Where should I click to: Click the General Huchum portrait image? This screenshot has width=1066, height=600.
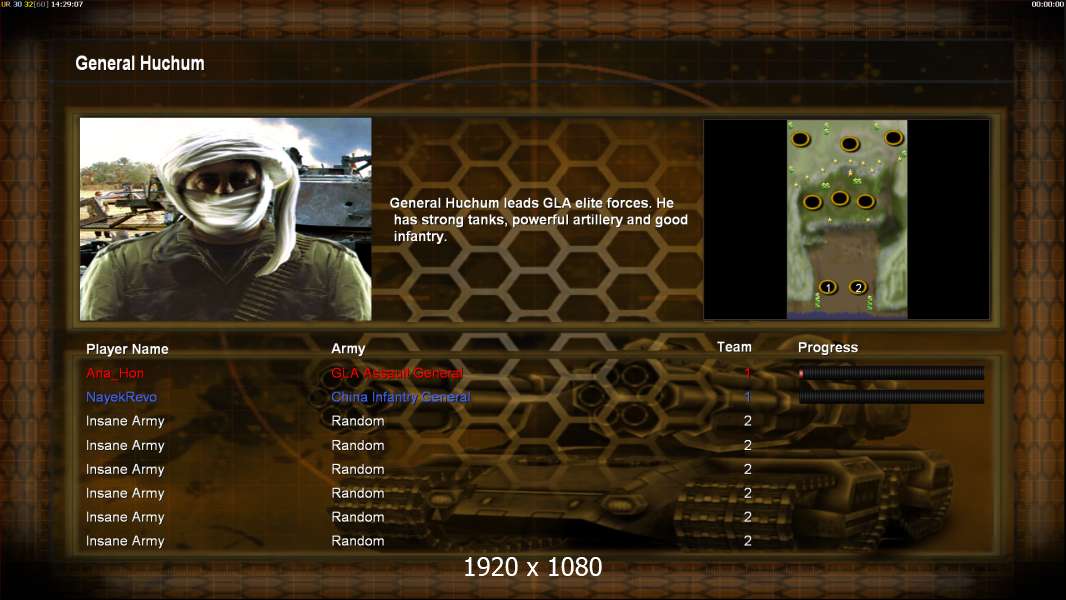pos(226,219)
